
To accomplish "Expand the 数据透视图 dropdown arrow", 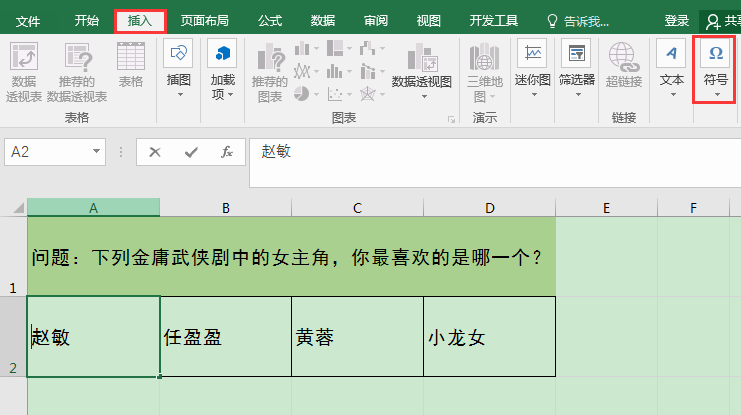I will 424,96.
